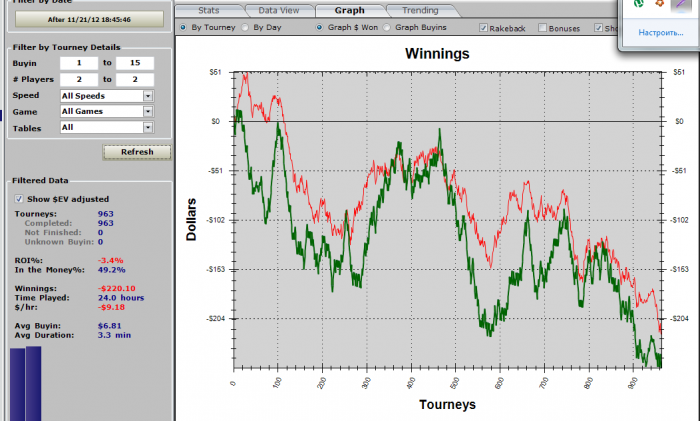Screen dimensions: 700x421
Task: Click the Time Played value 24.0 hours
Action: click(121, 298)
